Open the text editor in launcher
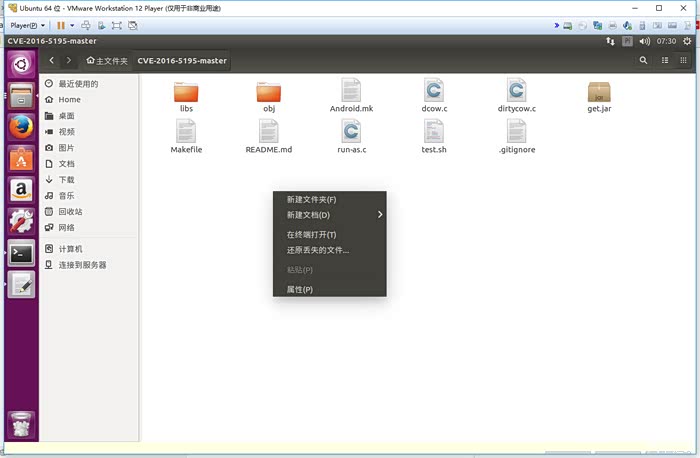Image resolution: width=700 pixels, height=458 pixels. click(21, 285)
